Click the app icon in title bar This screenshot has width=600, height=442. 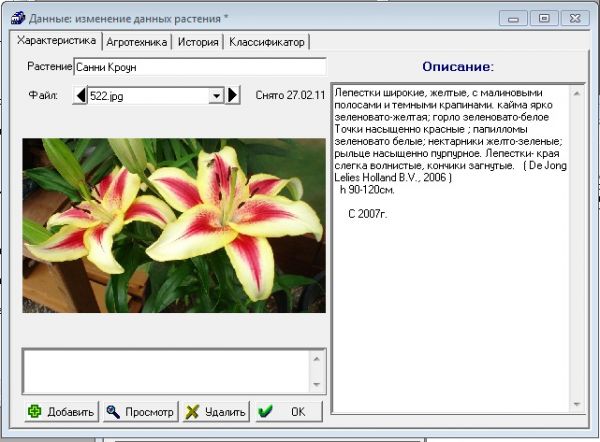tap(17, 18)
